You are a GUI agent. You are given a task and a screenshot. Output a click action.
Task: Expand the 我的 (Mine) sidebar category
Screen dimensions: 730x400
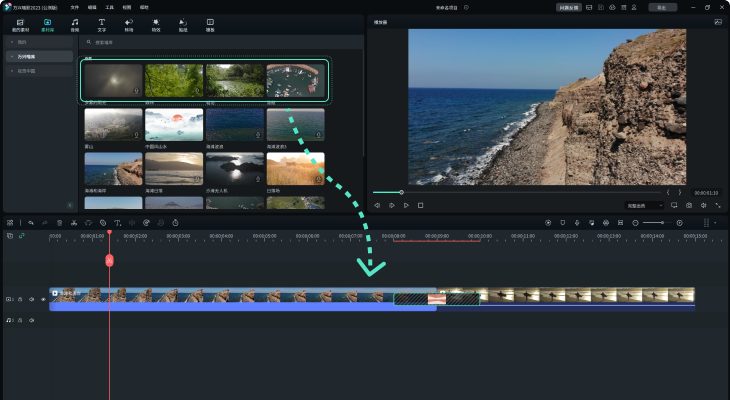[22, 43]
